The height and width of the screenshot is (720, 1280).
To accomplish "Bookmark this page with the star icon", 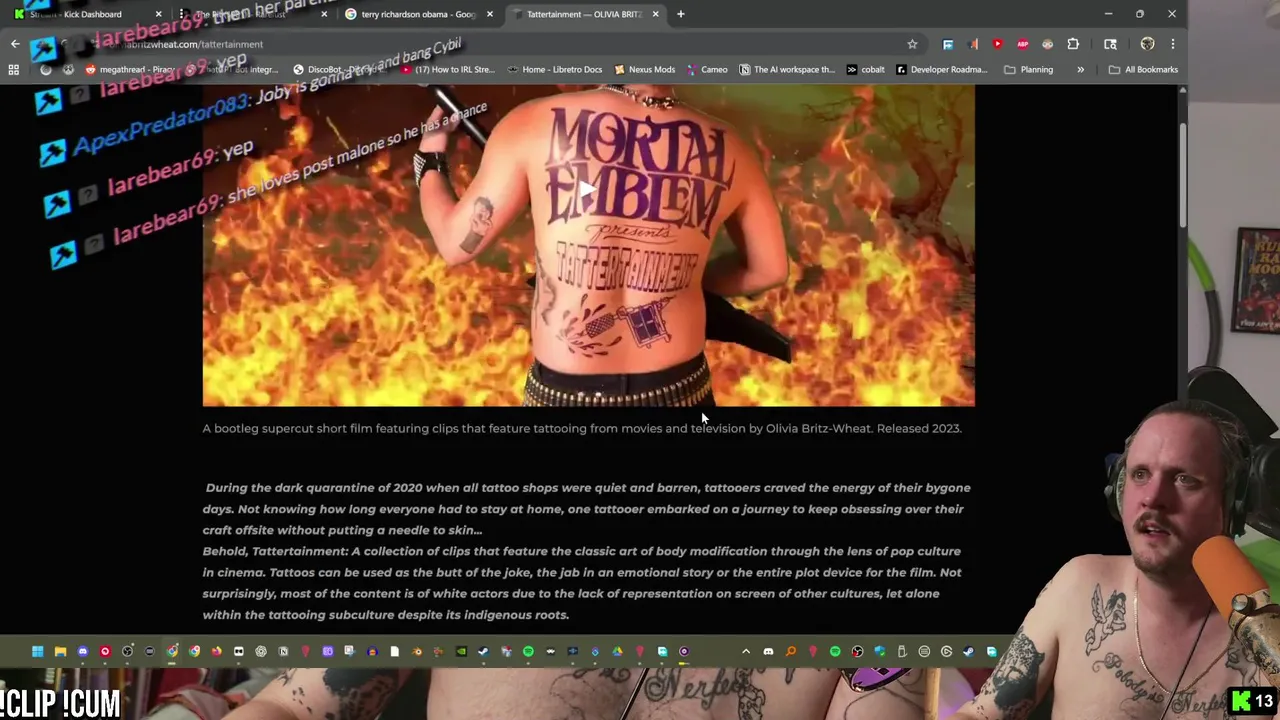I will [912, 44].
